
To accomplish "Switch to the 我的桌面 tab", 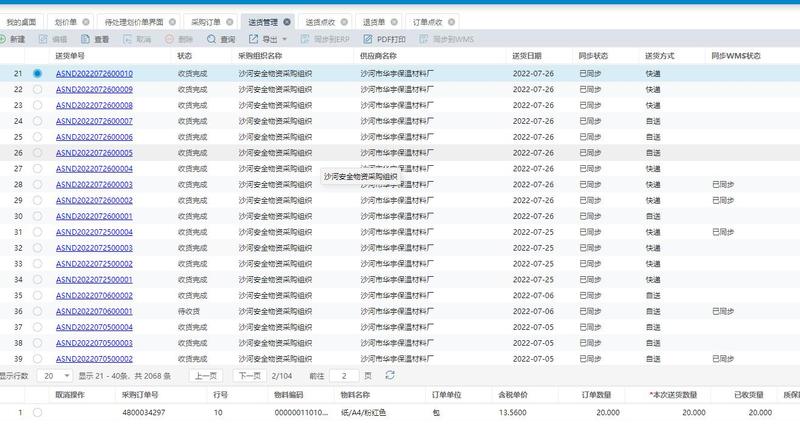I will pyautogui.click(x=21, y=22).
